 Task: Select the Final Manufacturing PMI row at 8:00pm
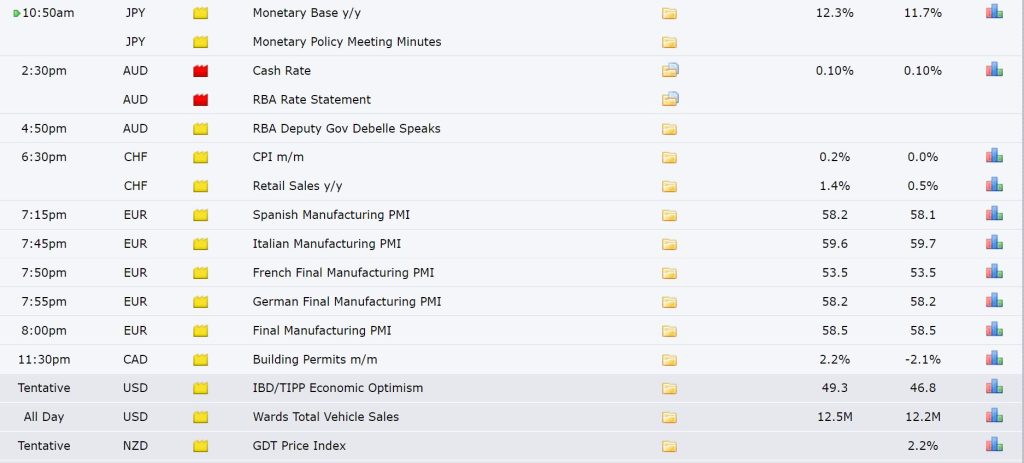pos(512,330)
